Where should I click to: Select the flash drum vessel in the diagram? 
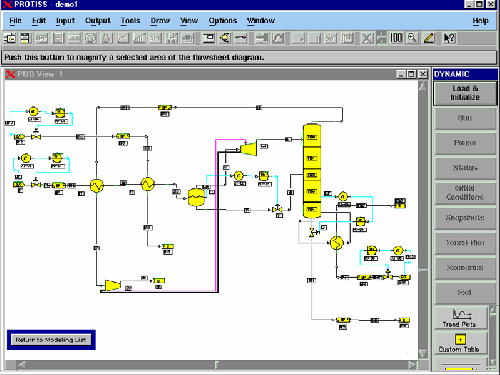click(x=196, y=197)
